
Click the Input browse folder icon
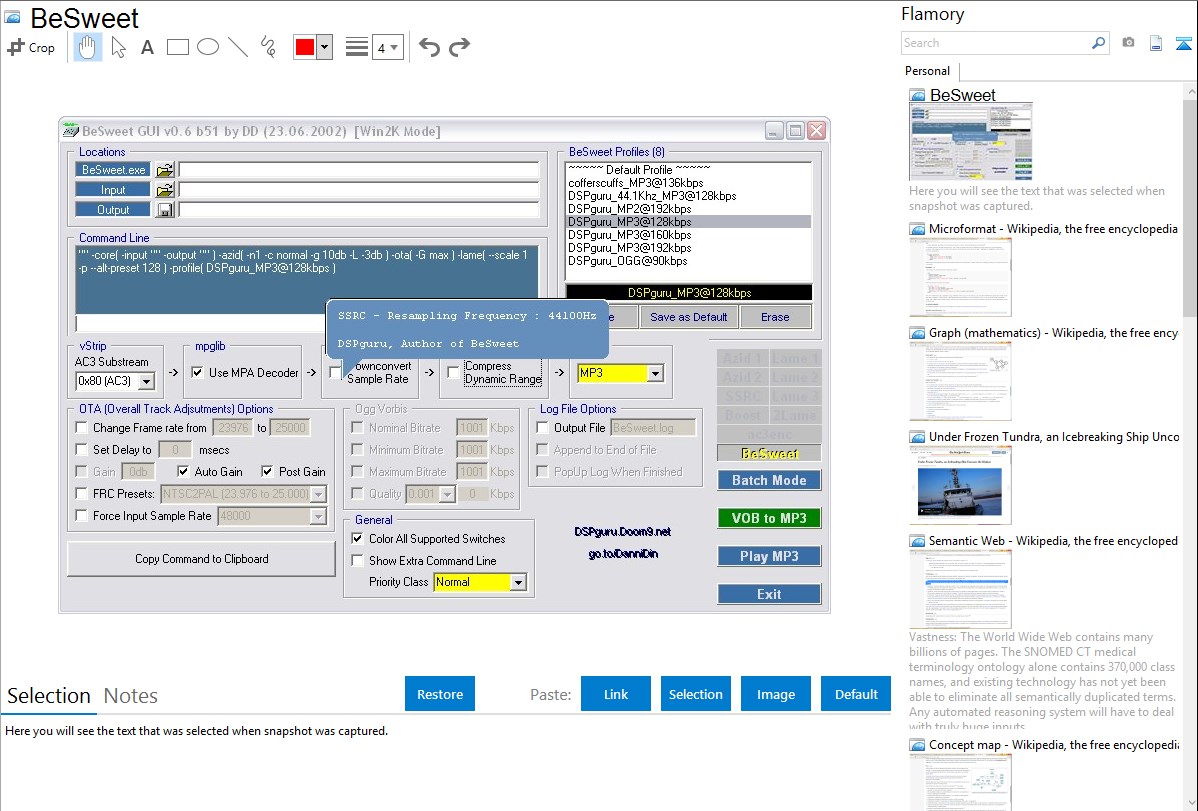tap(165, 190)
